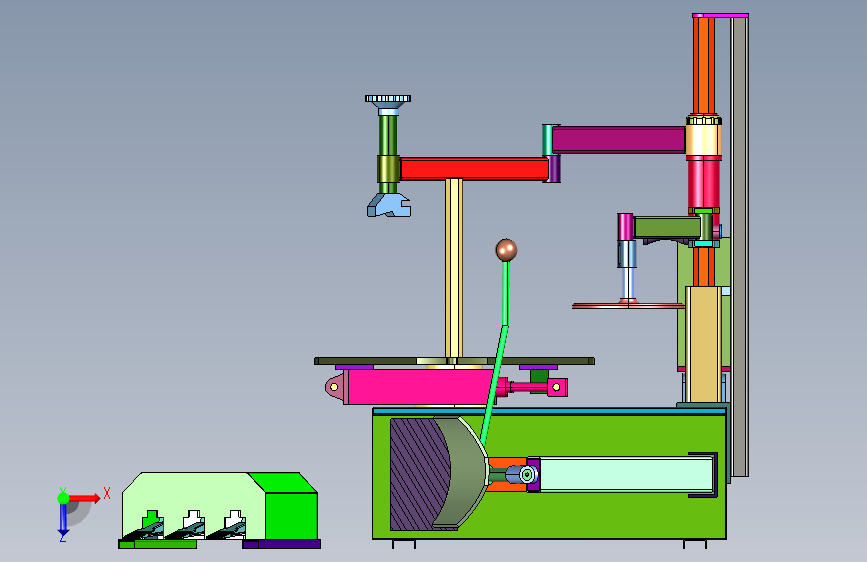Select the olive green lower side arm

tap(667, 227)
